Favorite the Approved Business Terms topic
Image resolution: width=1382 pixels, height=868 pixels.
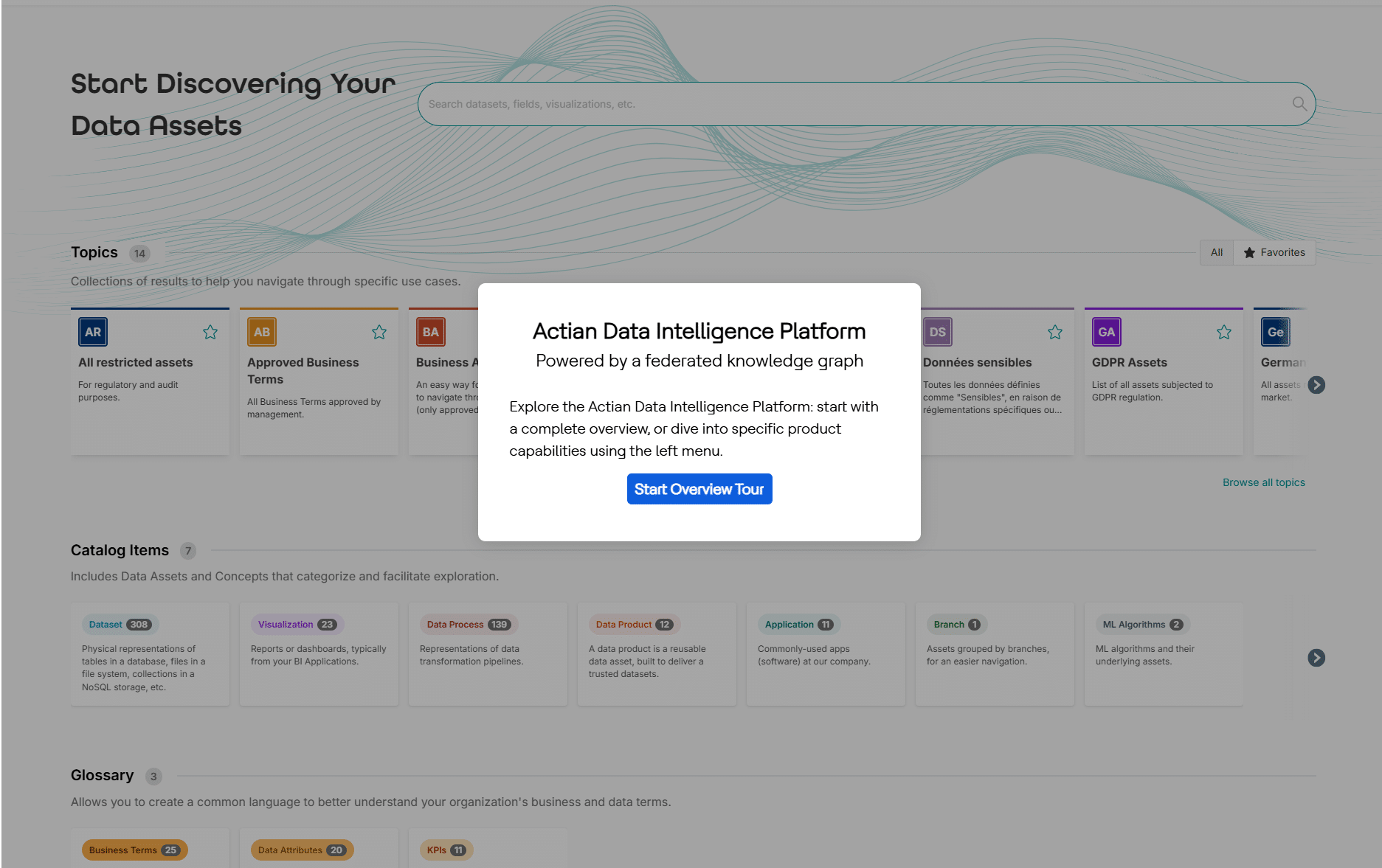(379, 332)
